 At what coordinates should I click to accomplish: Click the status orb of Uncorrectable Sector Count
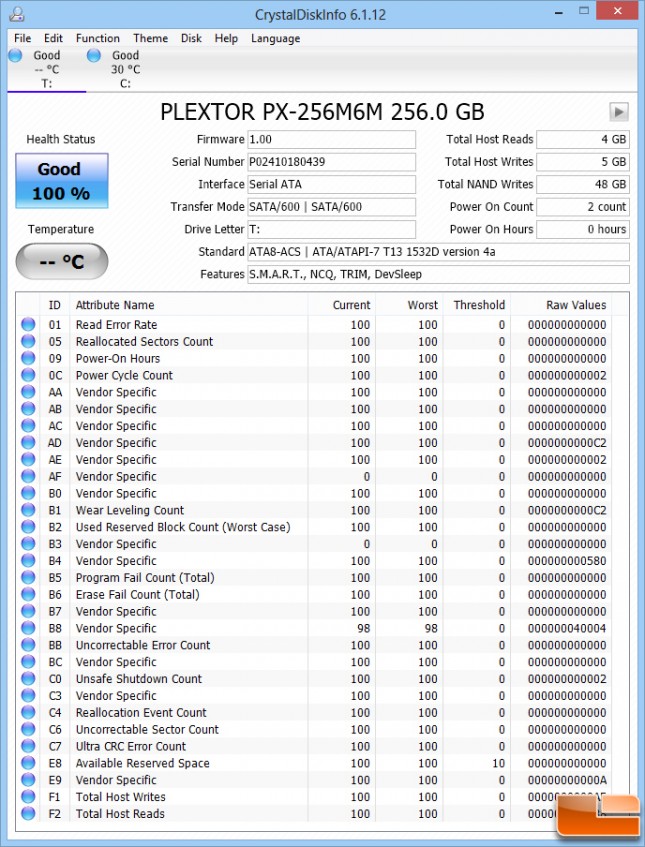(x=28, y=729)
